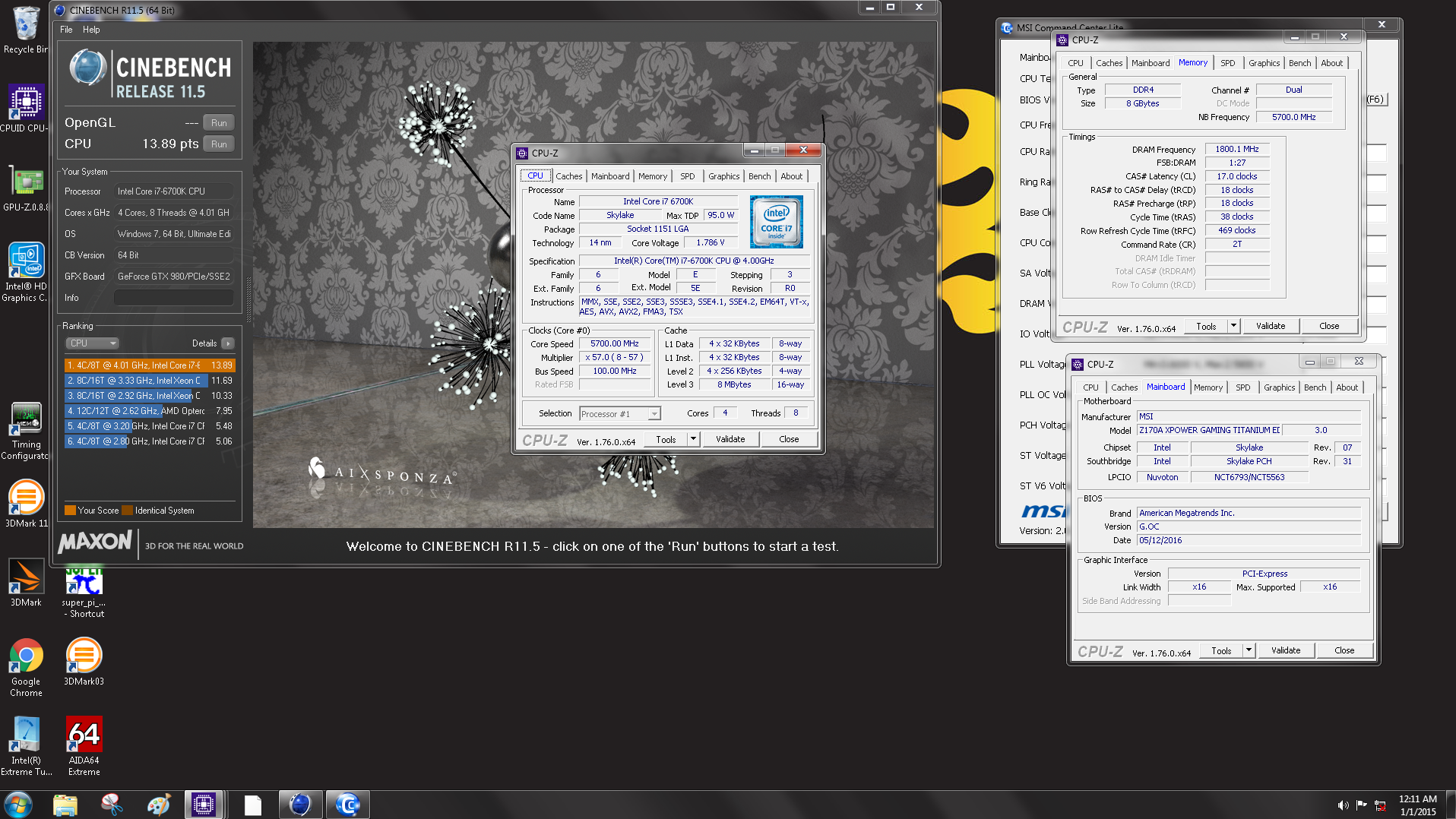
Task: Switch to CPU tab in Mainboard CPU-Z window
Action: click(1090, 387)
